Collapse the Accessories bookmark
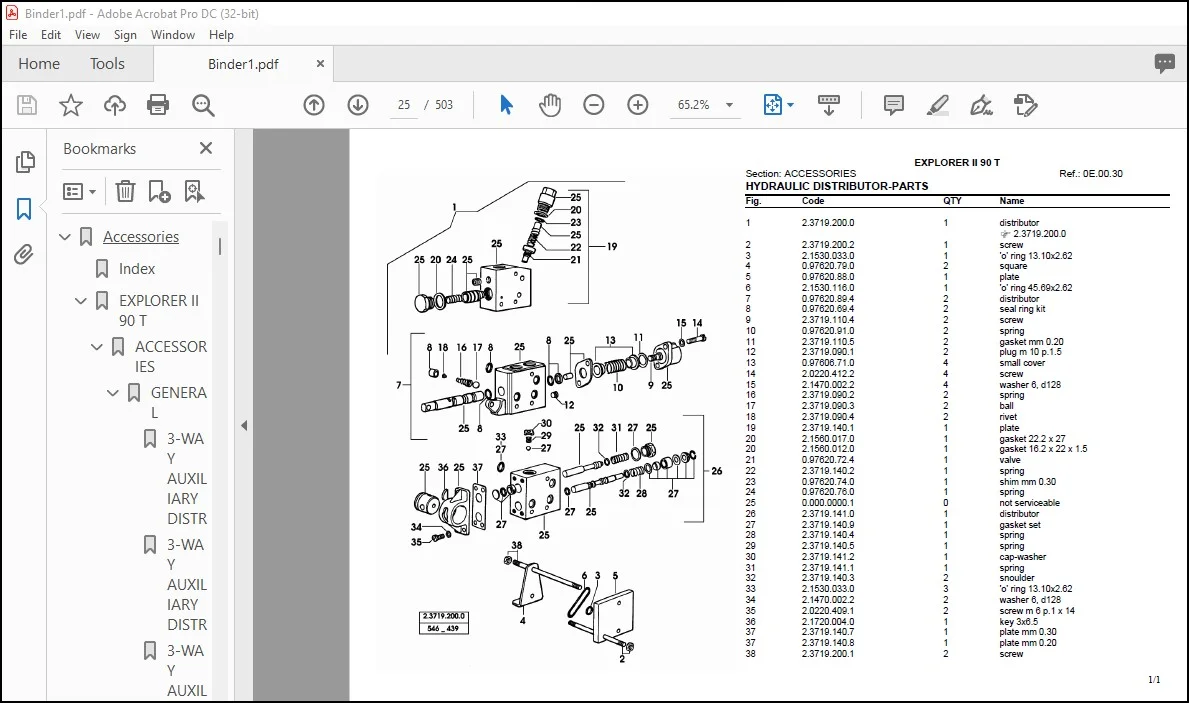This screenshot has height=703, width=1189. (65, 237)
